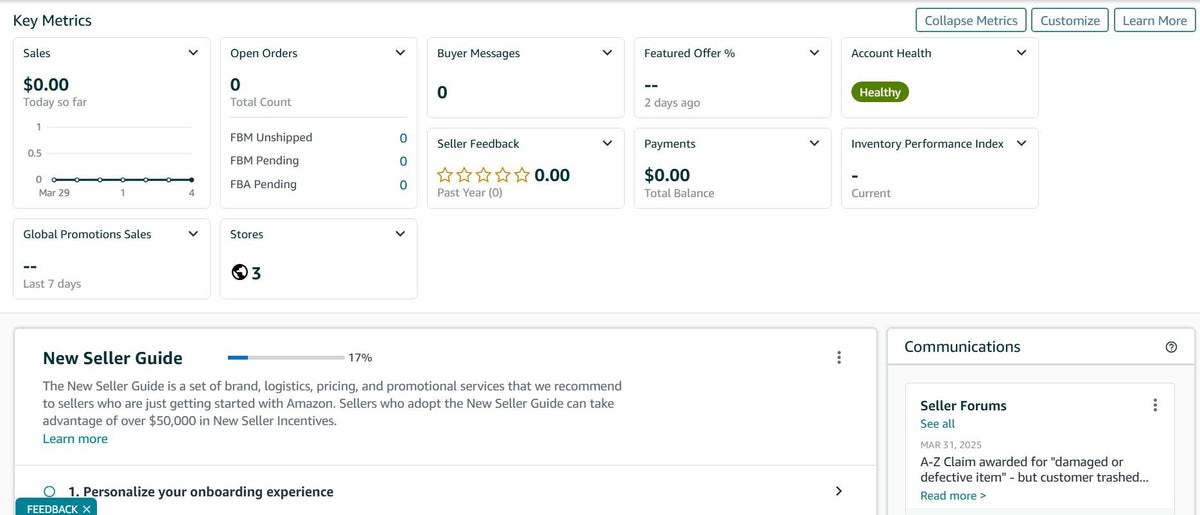1200x515 pixels.
Task: Open the FEEDBACK tab
Action: pos(52,509)
